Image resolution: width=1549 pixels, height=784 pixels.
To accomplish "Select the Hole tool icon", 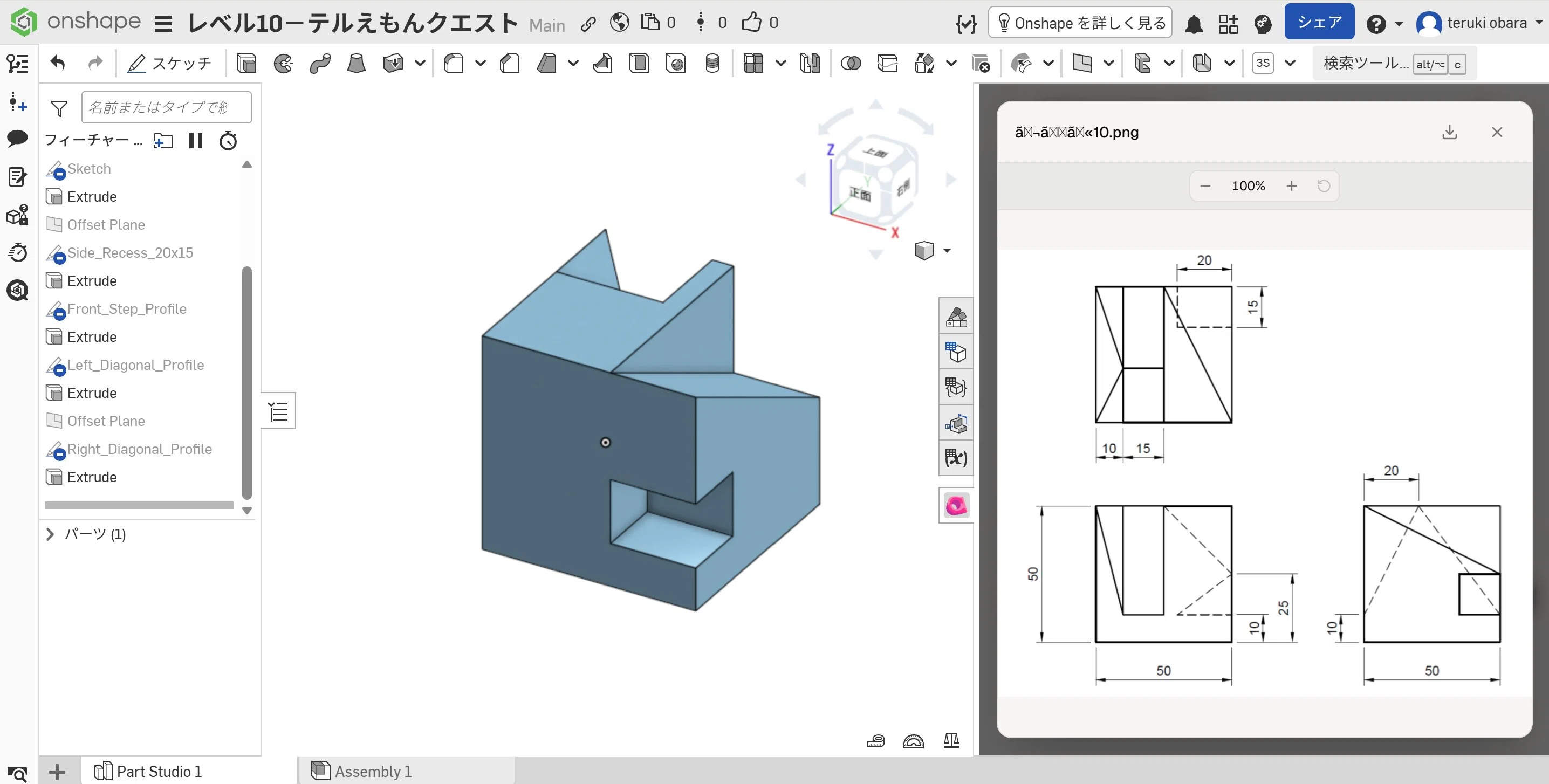I will (676, 63).
